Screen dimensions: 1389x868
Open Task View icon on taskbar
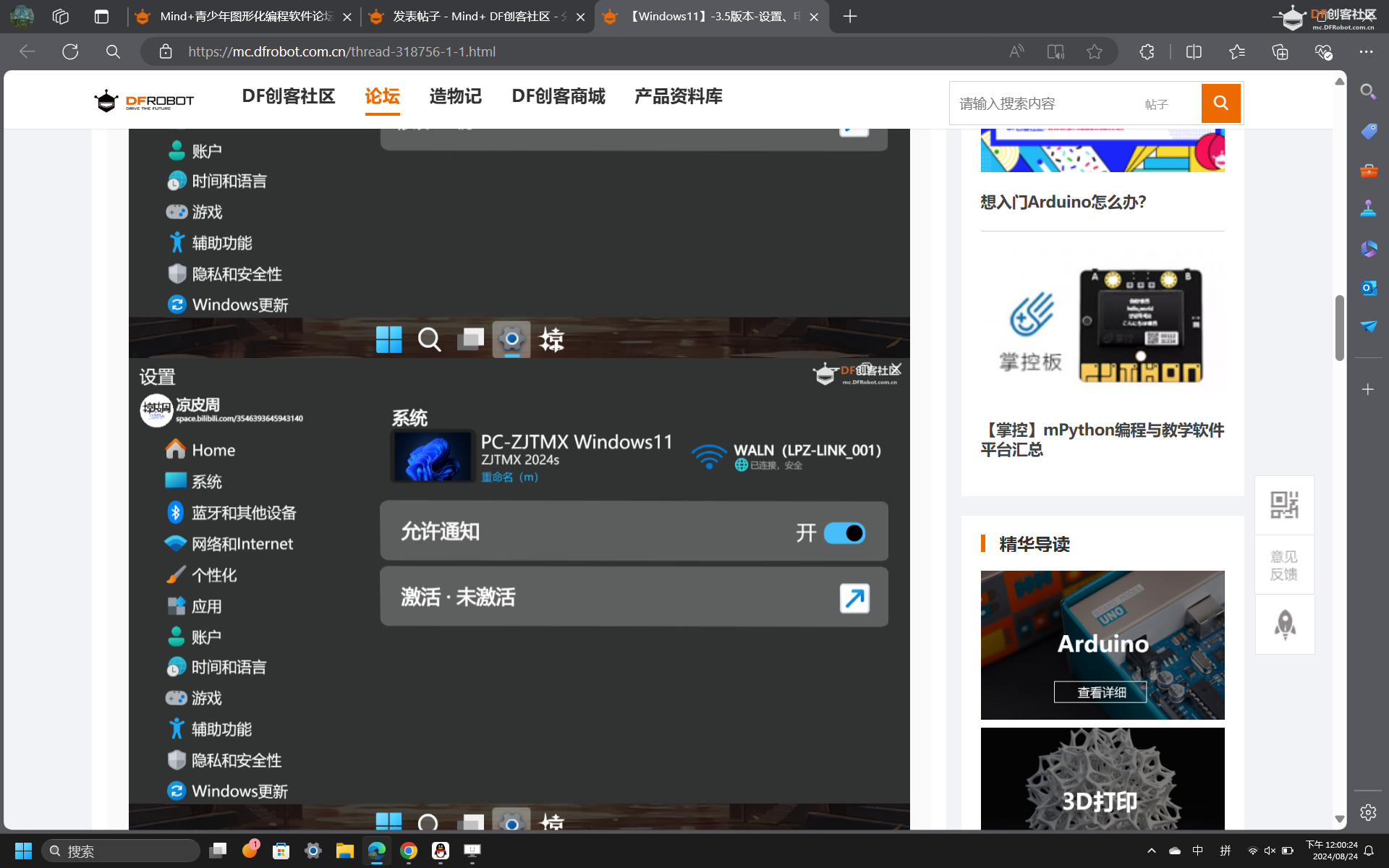217,851
